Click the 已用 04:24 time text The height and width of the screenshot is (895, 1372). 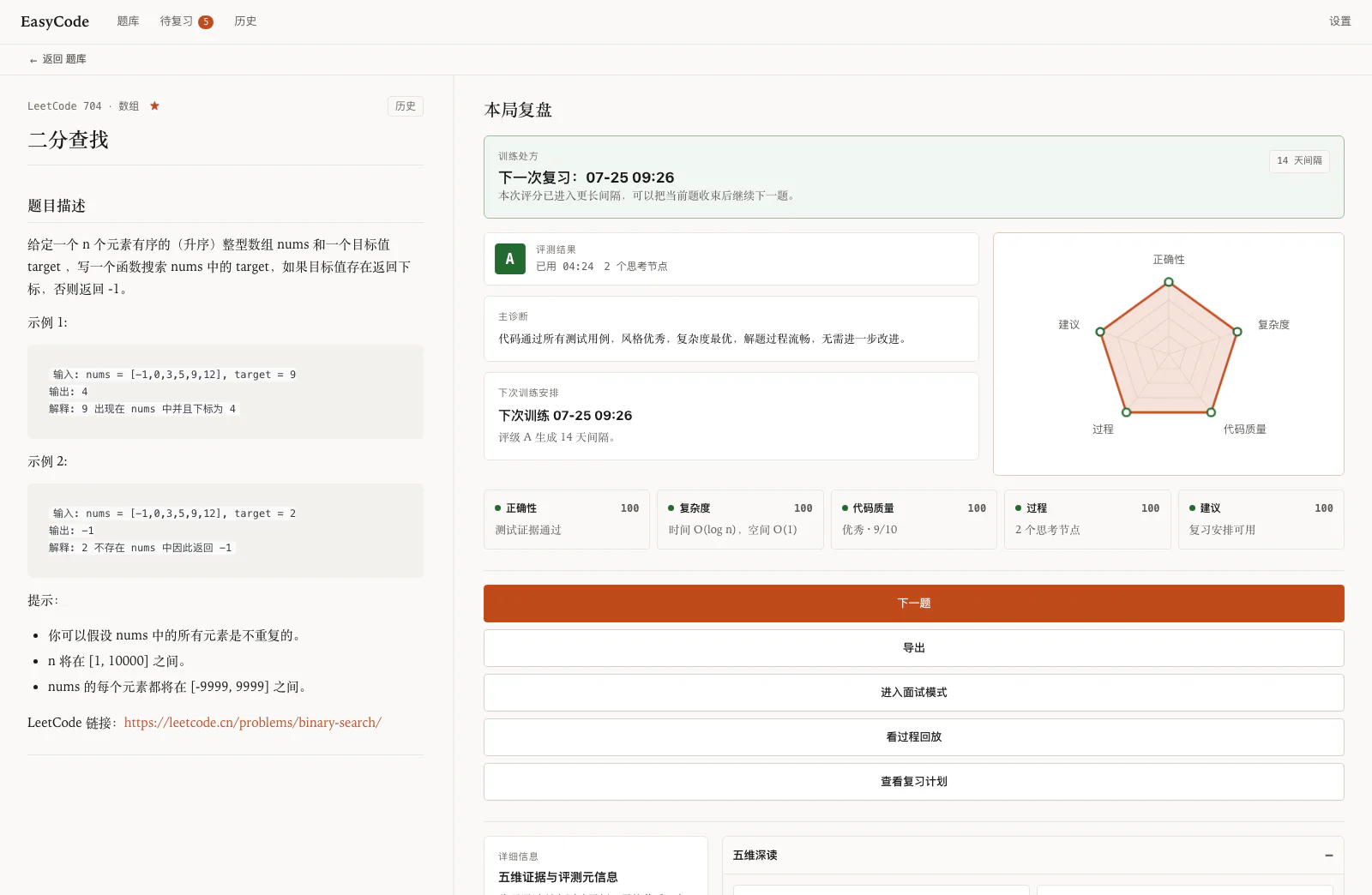pos(565,267)
